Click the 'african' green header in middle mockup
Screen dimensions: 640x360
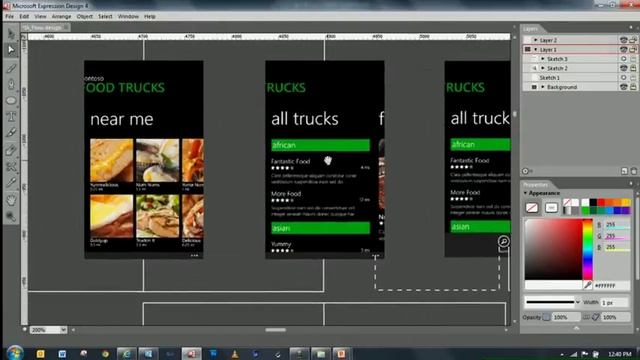click(x=320, y=145)
